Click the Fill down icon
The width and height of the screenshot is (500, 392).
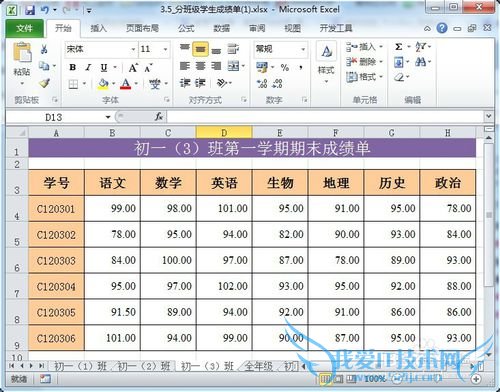click(x=399, y=62)
